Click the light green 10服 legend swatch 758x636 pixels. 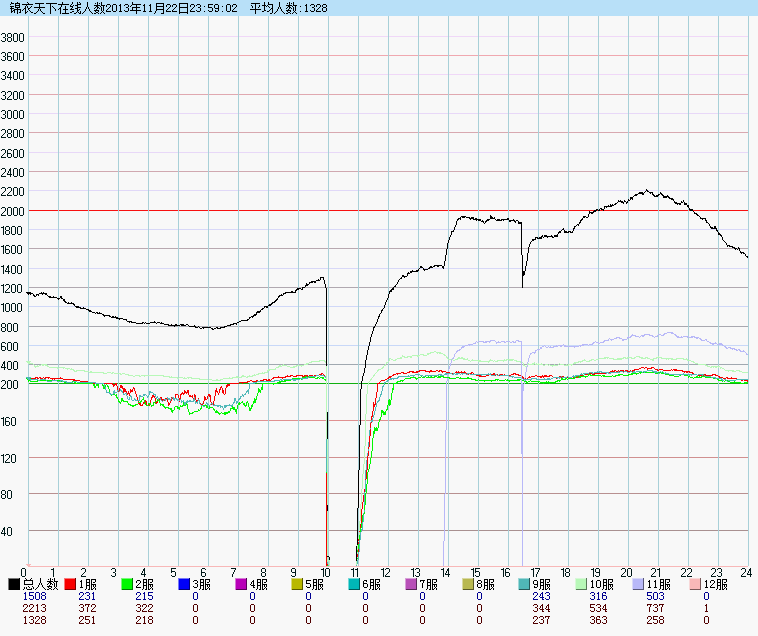coord(582,584)
